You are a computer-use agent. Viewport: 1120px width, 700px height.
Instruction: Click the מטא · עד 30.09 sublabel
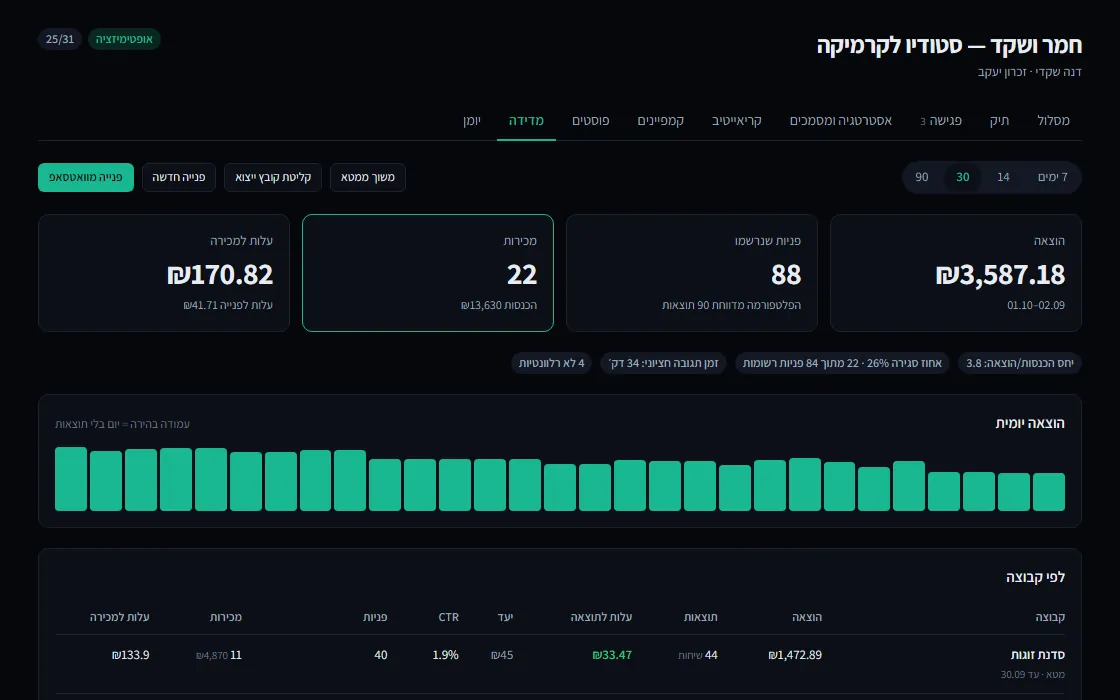point(1033,674)
